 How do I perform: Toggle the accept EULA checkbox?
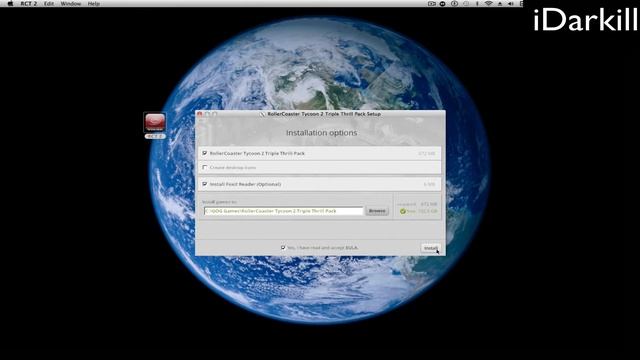tap(283, 247)
